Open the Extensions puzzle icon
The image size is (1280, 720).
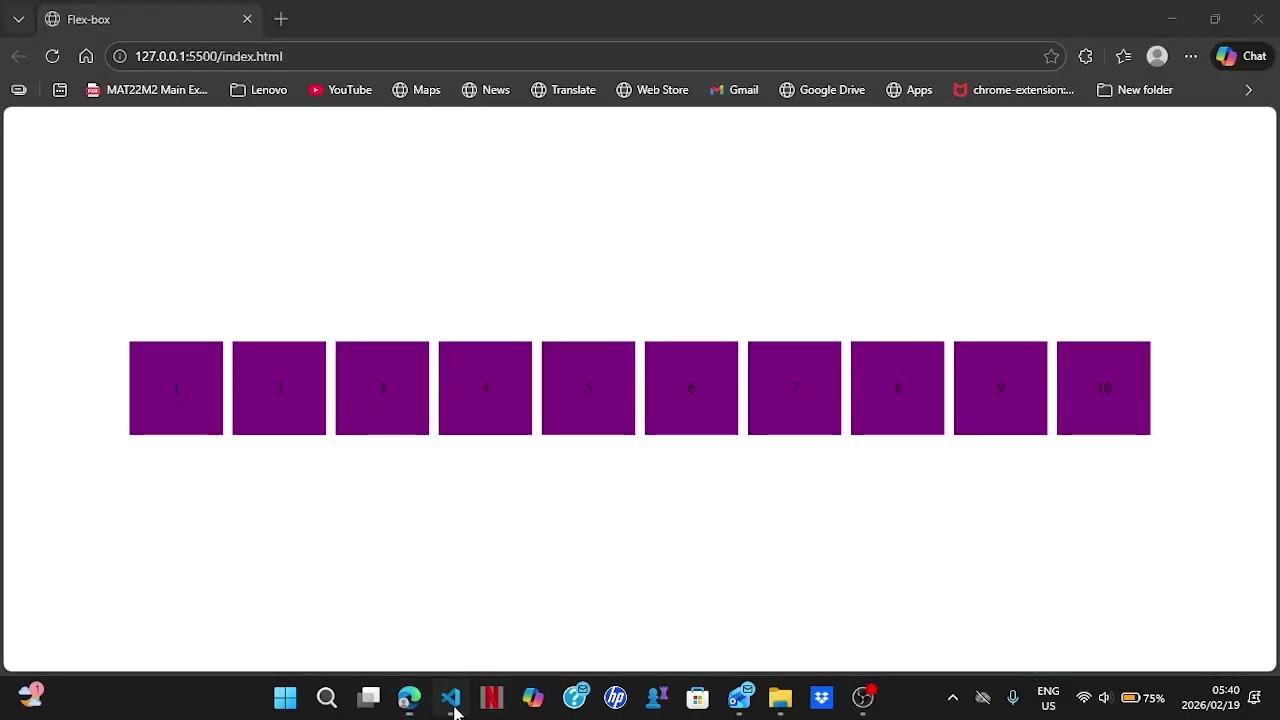pyautogui.click(x=1086, y=56)
